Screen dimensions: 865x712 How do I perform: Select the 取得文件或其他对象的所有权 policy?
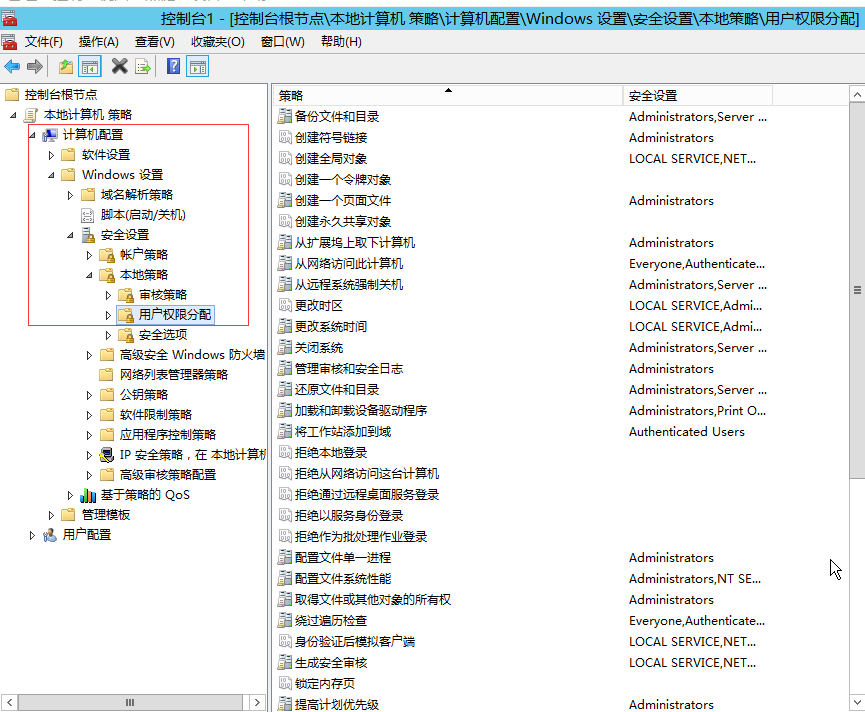pyautogui.click(x=373, y=599)
